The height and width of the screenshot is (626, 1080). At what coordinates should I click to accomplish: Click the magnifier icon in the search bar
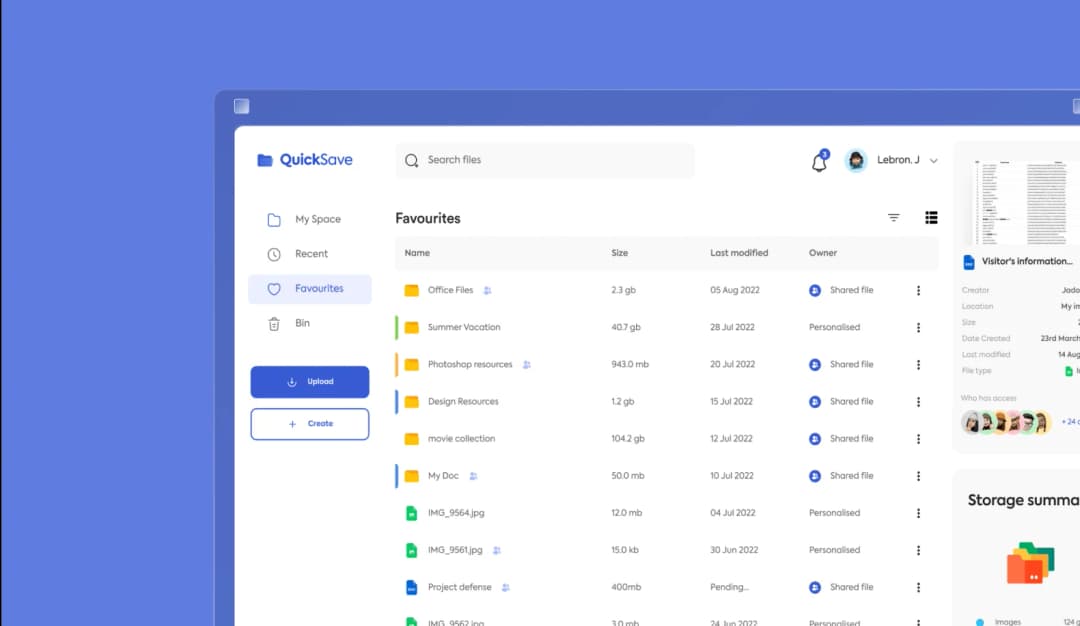click(411, 160)
